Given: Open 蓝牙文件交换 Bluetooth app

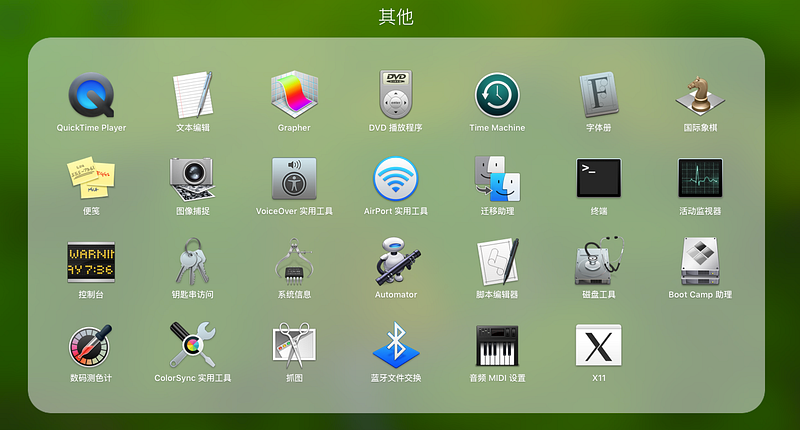Looking at the screenshot, I should (x=395, y=345).
